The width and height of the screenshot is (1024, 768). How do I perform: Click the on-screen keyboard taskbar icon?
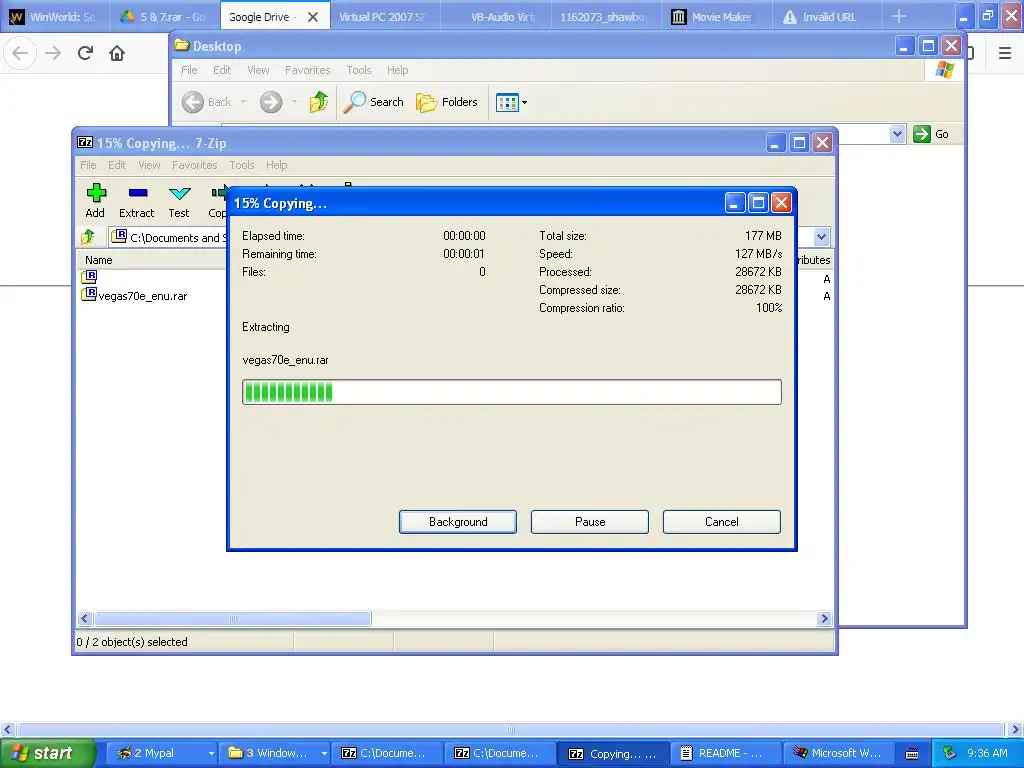(x=912, y=753)
